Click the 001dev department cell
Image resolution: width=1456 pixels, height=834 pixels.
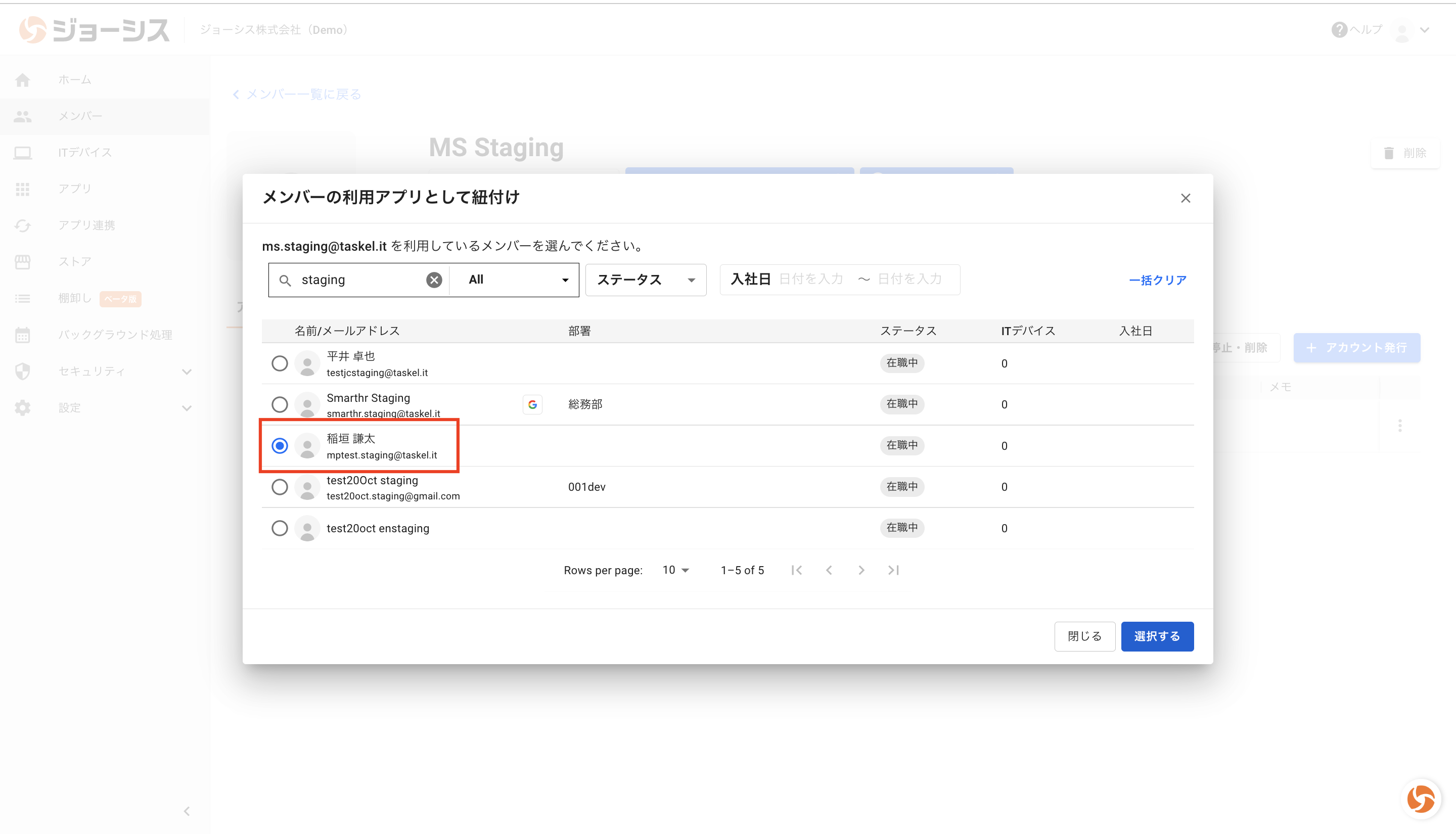click(586, 487)
